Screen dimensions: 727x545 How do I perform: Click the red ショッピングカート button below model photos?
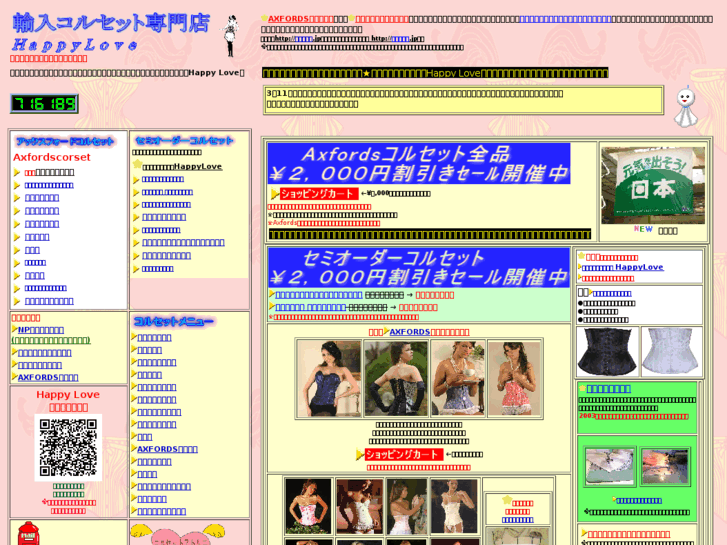point(404,455)
